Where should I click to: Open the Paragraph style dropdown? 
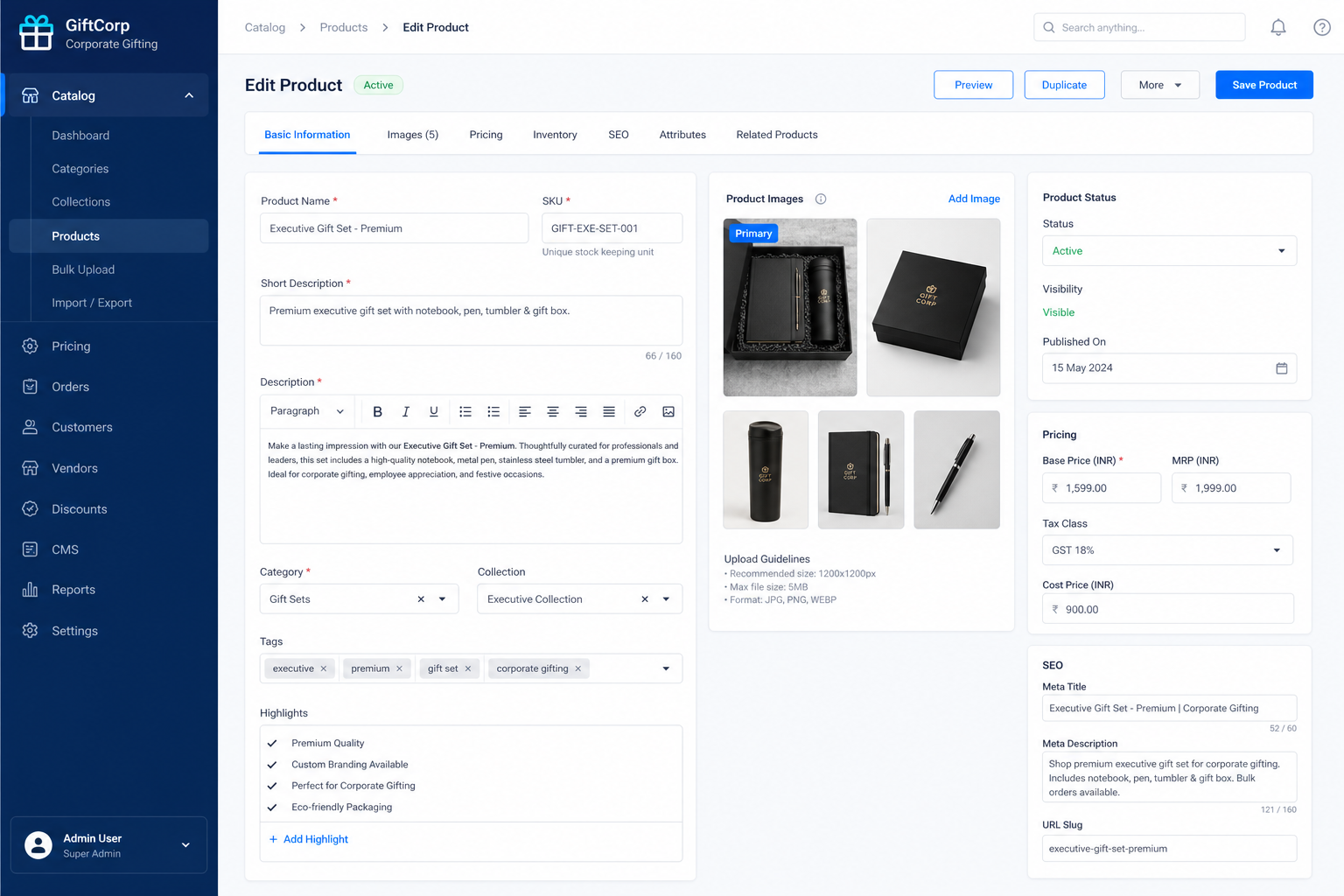coord(307,411)
